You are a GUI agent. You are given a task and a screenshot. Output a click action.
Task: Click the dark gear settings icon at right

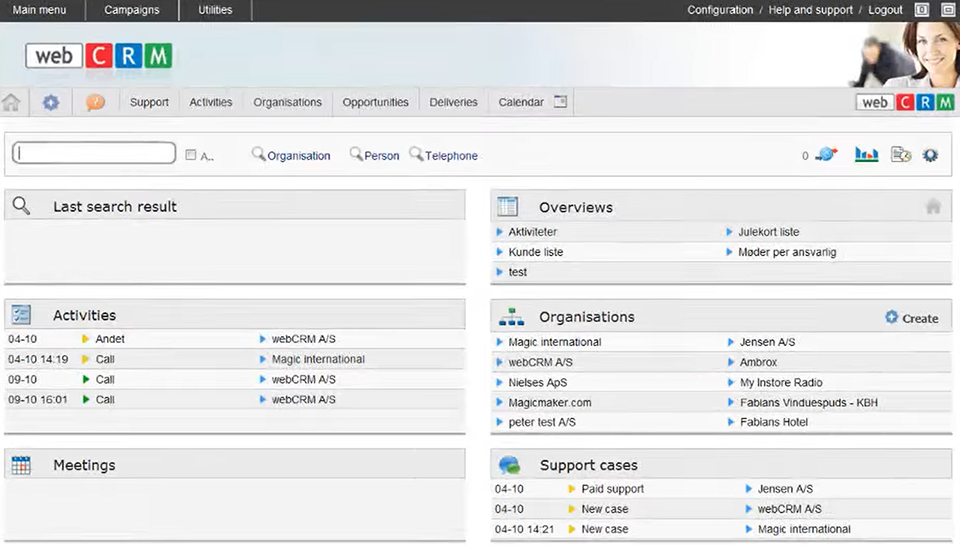(931, 155)
